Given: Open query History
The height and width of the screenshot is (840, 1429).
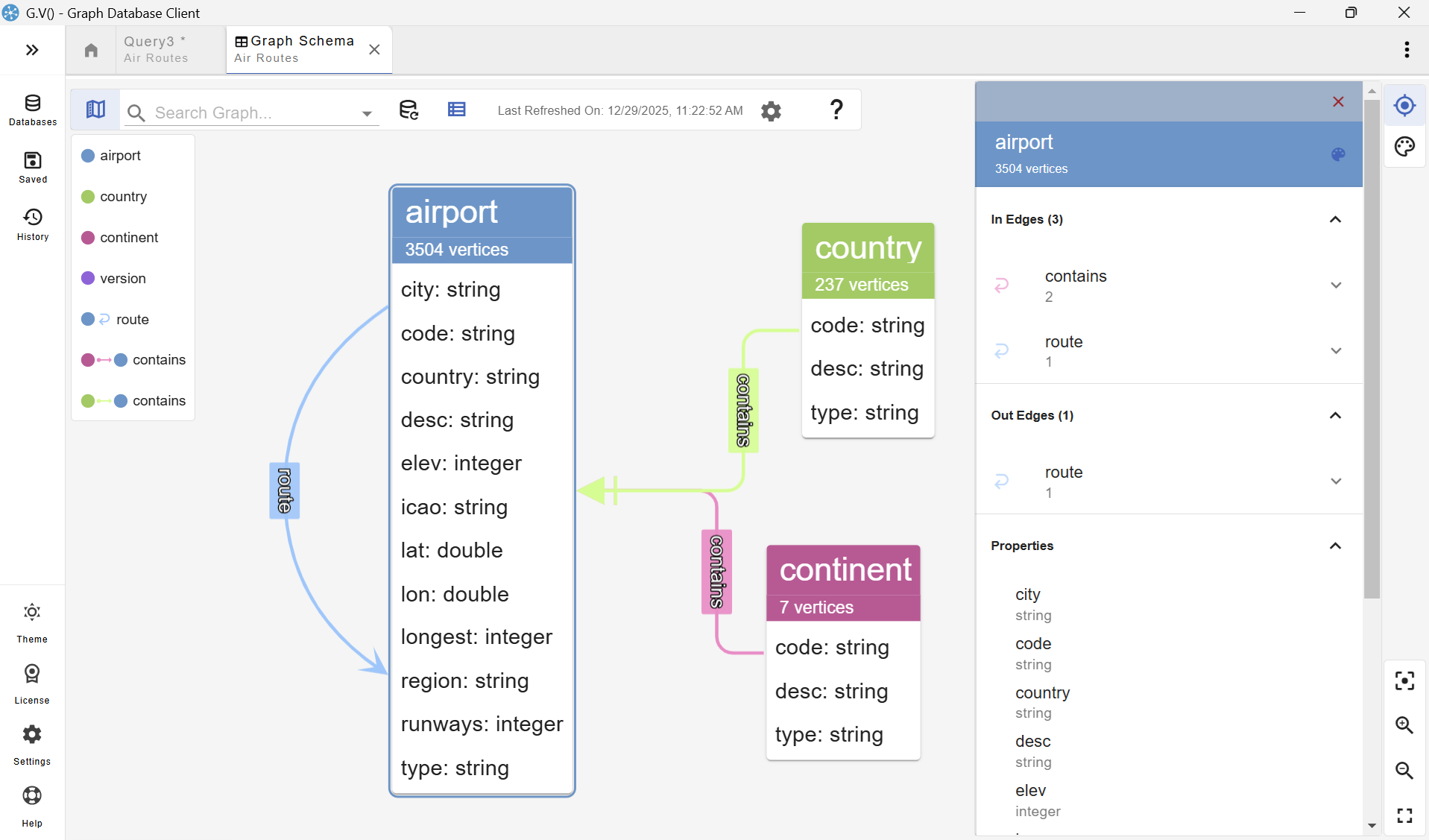Looking at the screenshot, I should (x=32, y=223).
